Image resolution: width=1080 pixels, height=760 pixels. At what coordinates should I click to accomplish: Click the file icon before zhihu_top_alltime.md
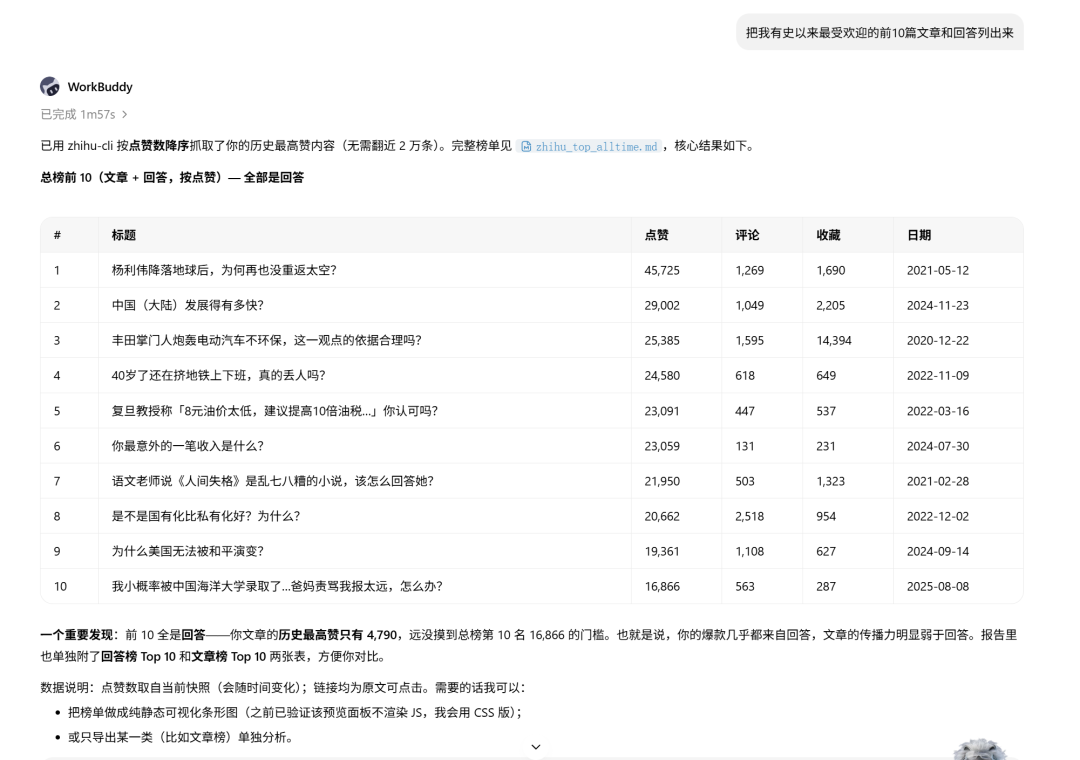pyautogui.click(x=526, y=146)
